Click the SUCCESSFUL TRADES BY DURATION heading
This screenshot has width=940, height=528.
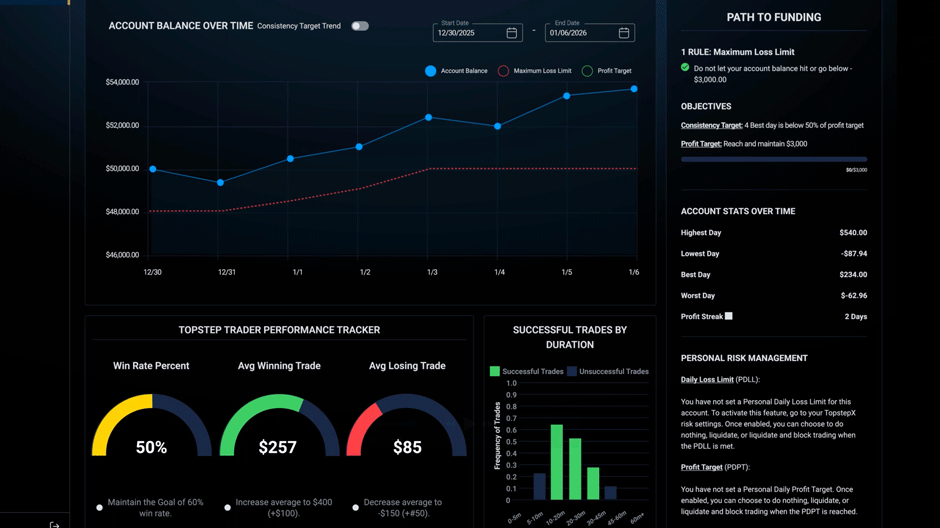tap(570, 337)
